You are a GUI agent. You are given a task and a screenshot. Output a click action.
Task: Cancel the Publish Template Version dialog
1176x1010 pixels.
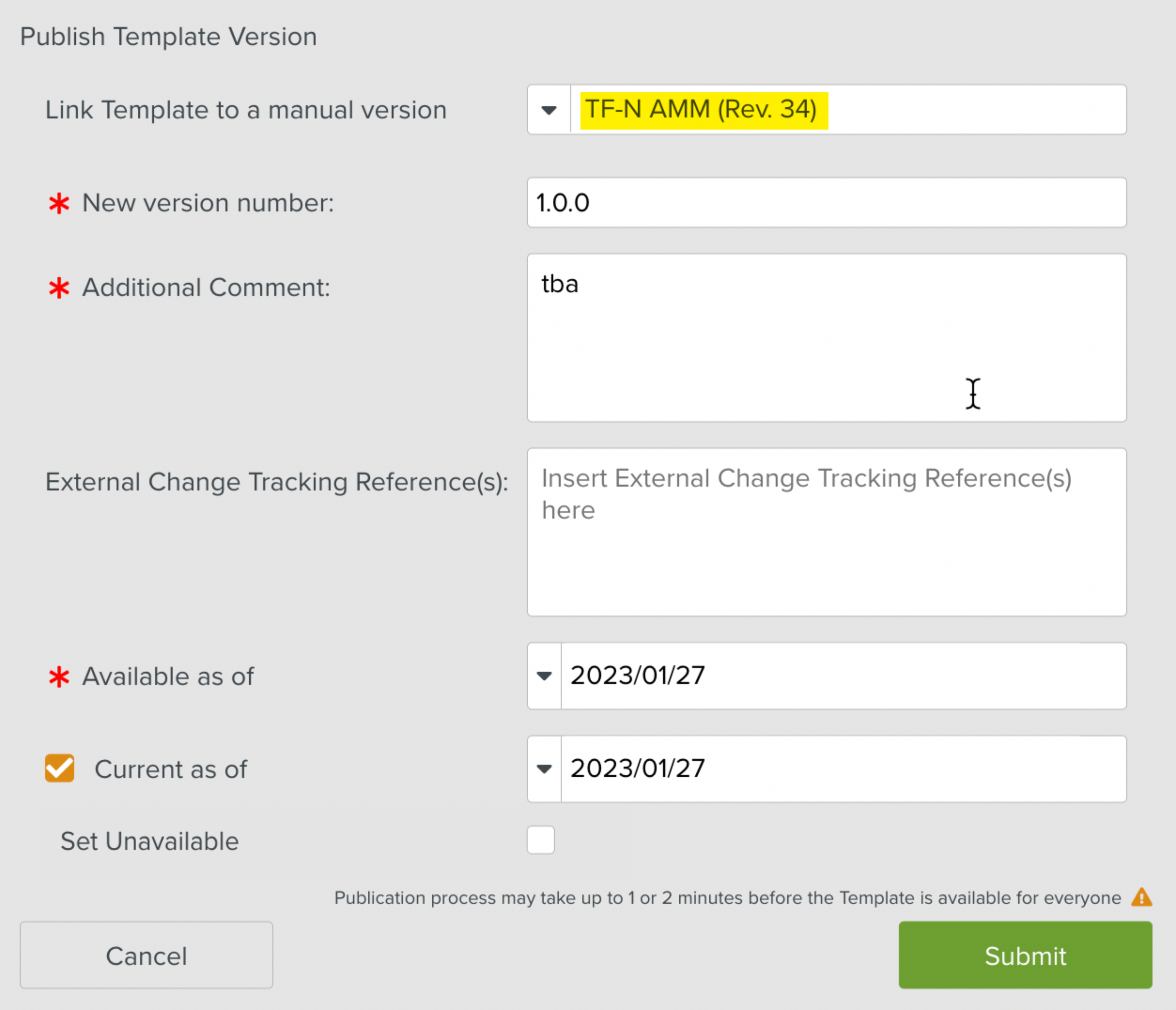click(x=146, y=955)
